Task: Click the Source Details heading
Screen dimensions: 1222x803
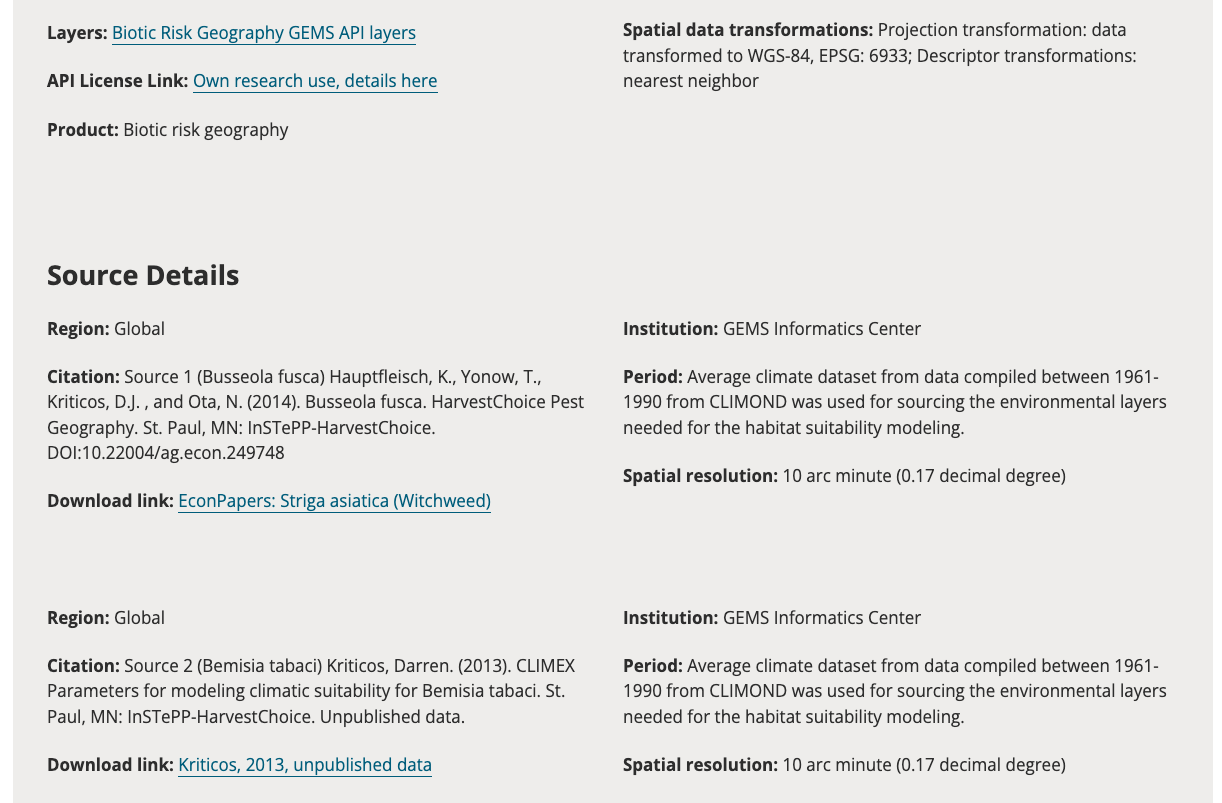Action: (x=143, y=276)
